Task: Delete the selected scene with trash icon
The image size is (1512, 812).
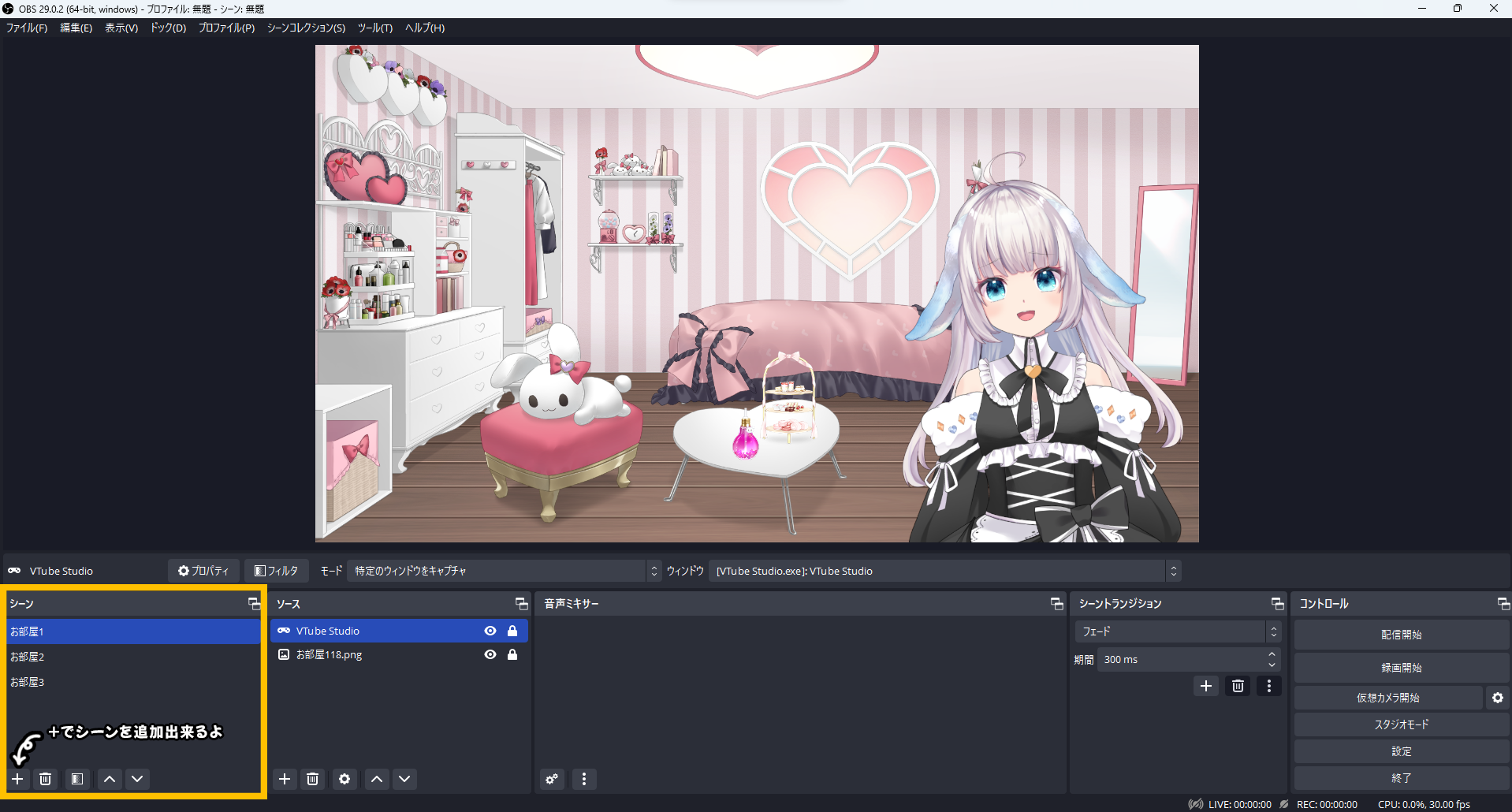Action: click(46, 779)
